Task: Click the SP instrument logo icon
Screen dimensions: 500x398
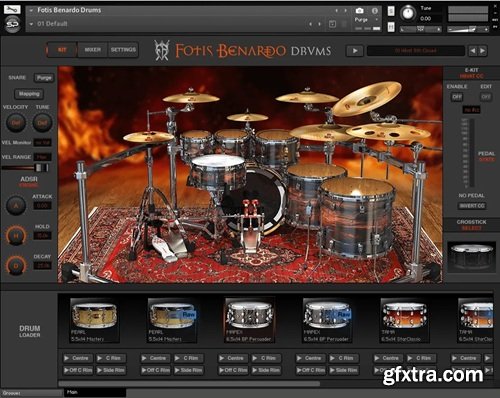Action: click(13, 24)
